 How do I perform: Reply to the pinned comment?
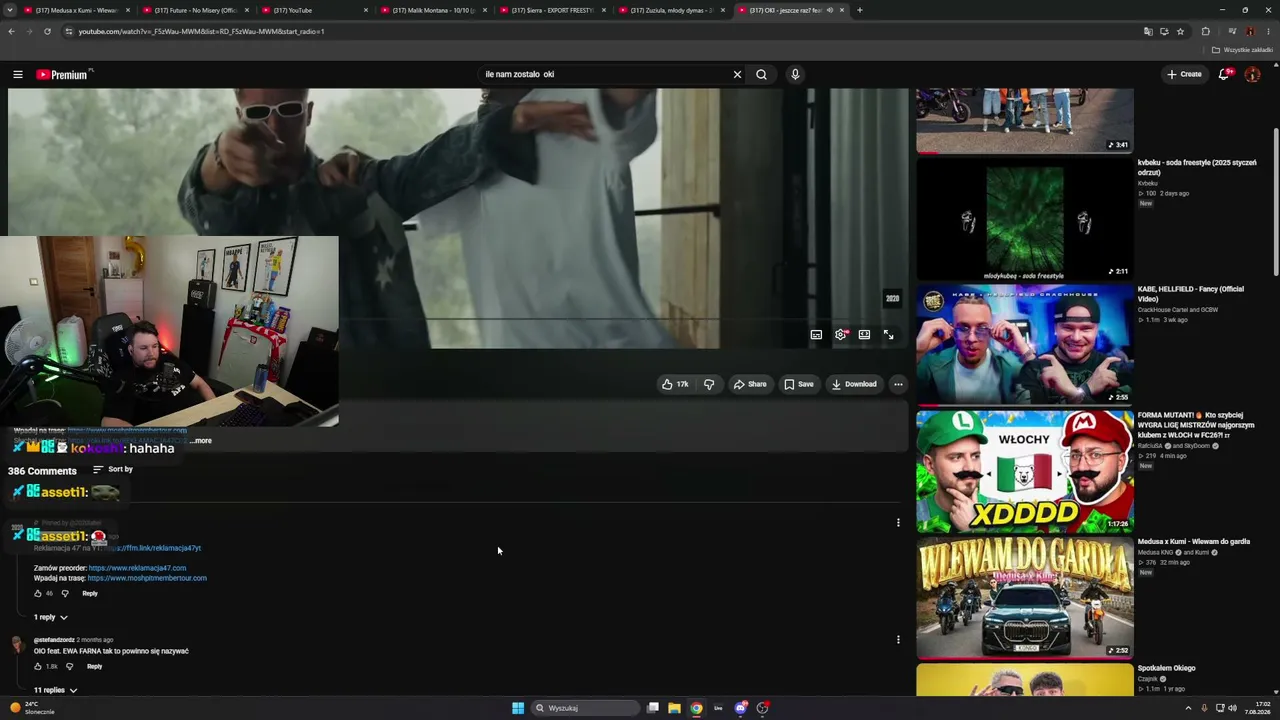(90, 593)
